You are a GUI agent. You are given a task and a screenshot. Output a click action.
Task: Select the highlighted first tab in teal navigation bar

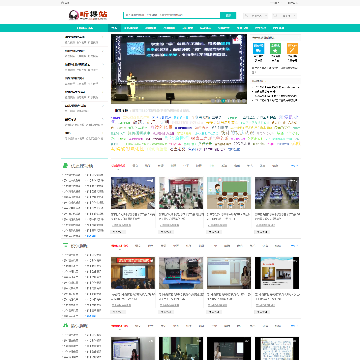(x=114, y=28)
